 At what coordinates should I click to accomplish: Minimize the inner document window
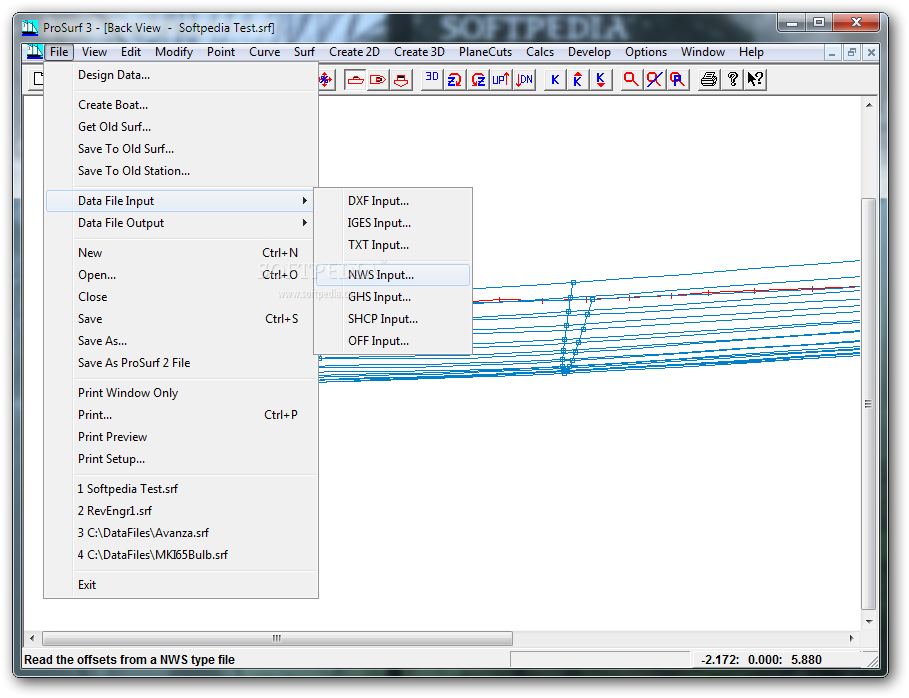tap(832, 52)
